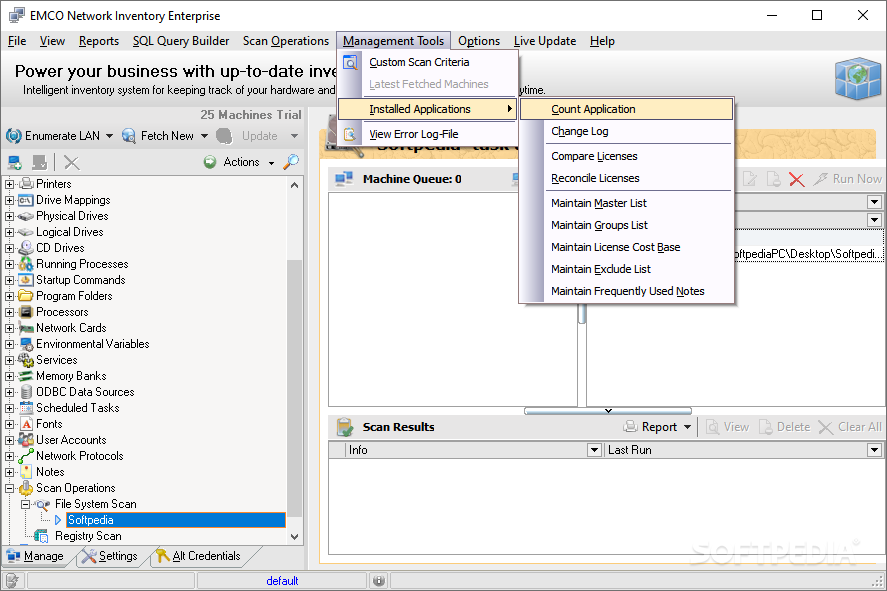
Task: Switch to the Manage tab
Action: pos(36,556)
